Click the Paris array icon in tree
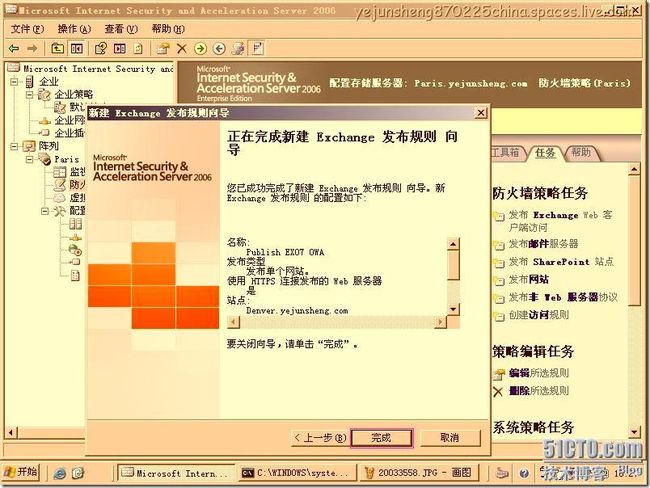 pyautogui.click(x=44, y=159)
